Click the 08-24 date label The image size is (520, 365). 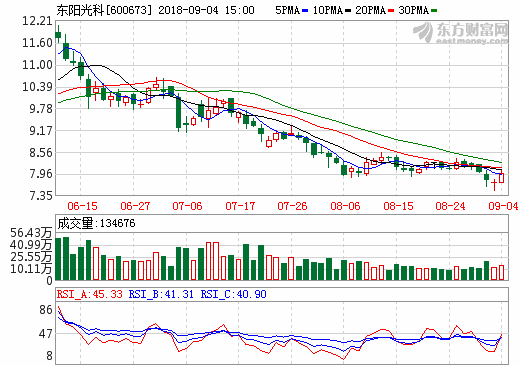coord(450,206)
